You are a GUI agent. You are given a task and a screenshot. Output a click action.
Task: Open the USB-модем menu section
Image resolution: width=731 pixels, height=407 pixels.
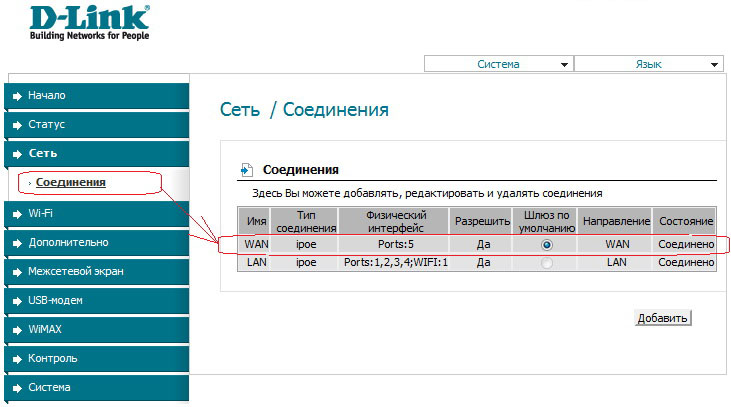[97, 300]
